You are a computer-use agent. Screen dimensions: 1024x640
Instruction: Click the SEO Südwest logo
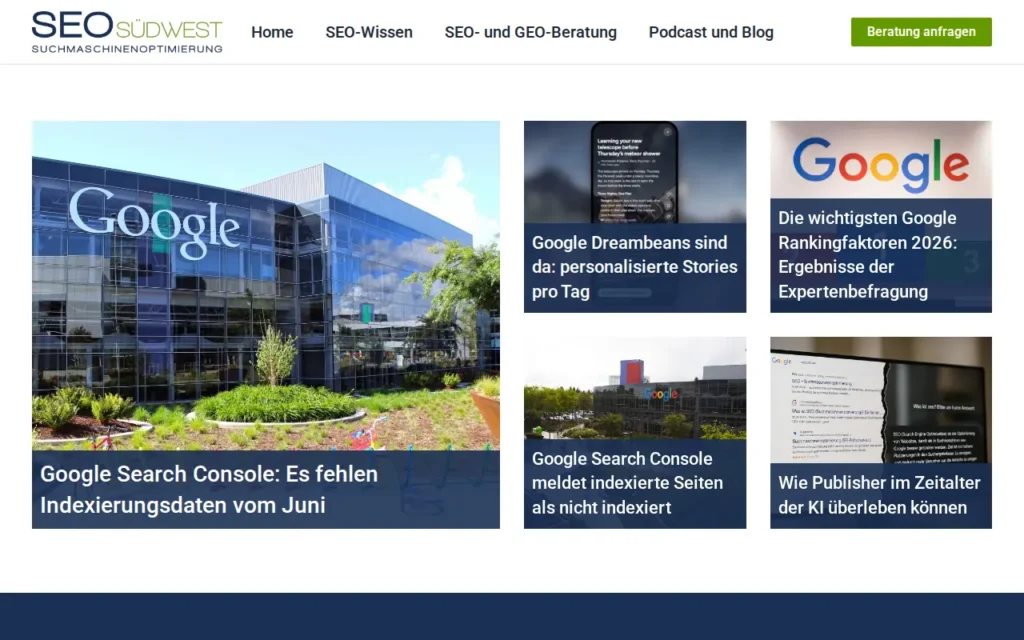click(127, 31)
